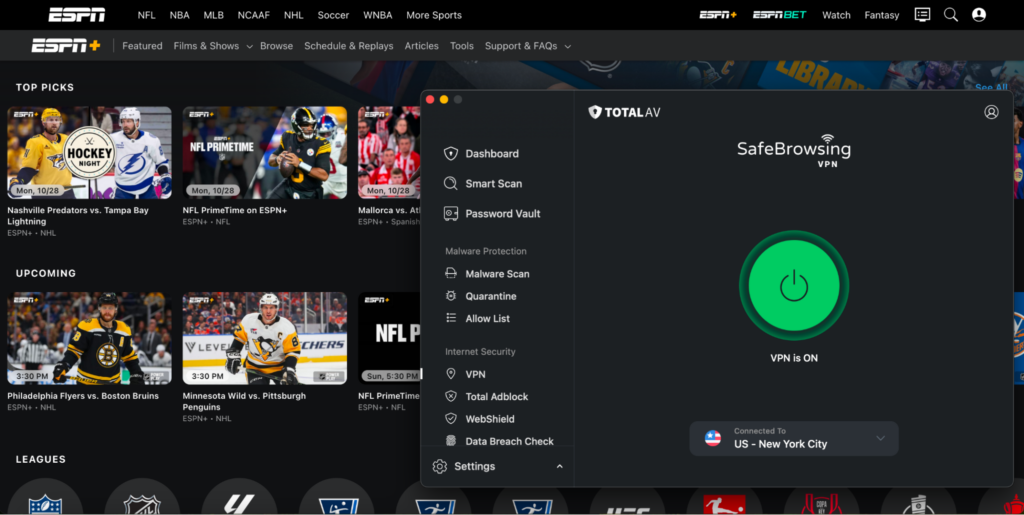The height and width of the screenshot is (515, 1024).
Task: Open More Sports menu
Action: [434, 15]
